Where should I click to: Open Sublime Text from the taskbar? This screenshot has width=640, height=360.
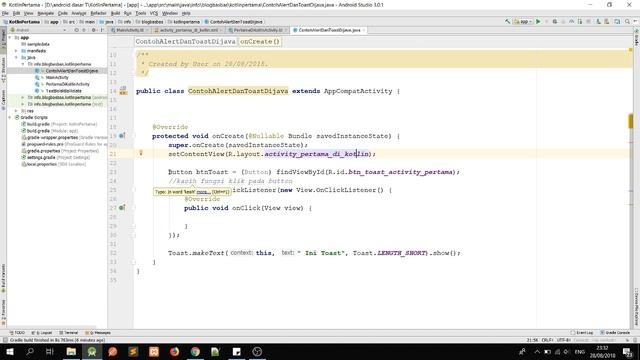133,351
